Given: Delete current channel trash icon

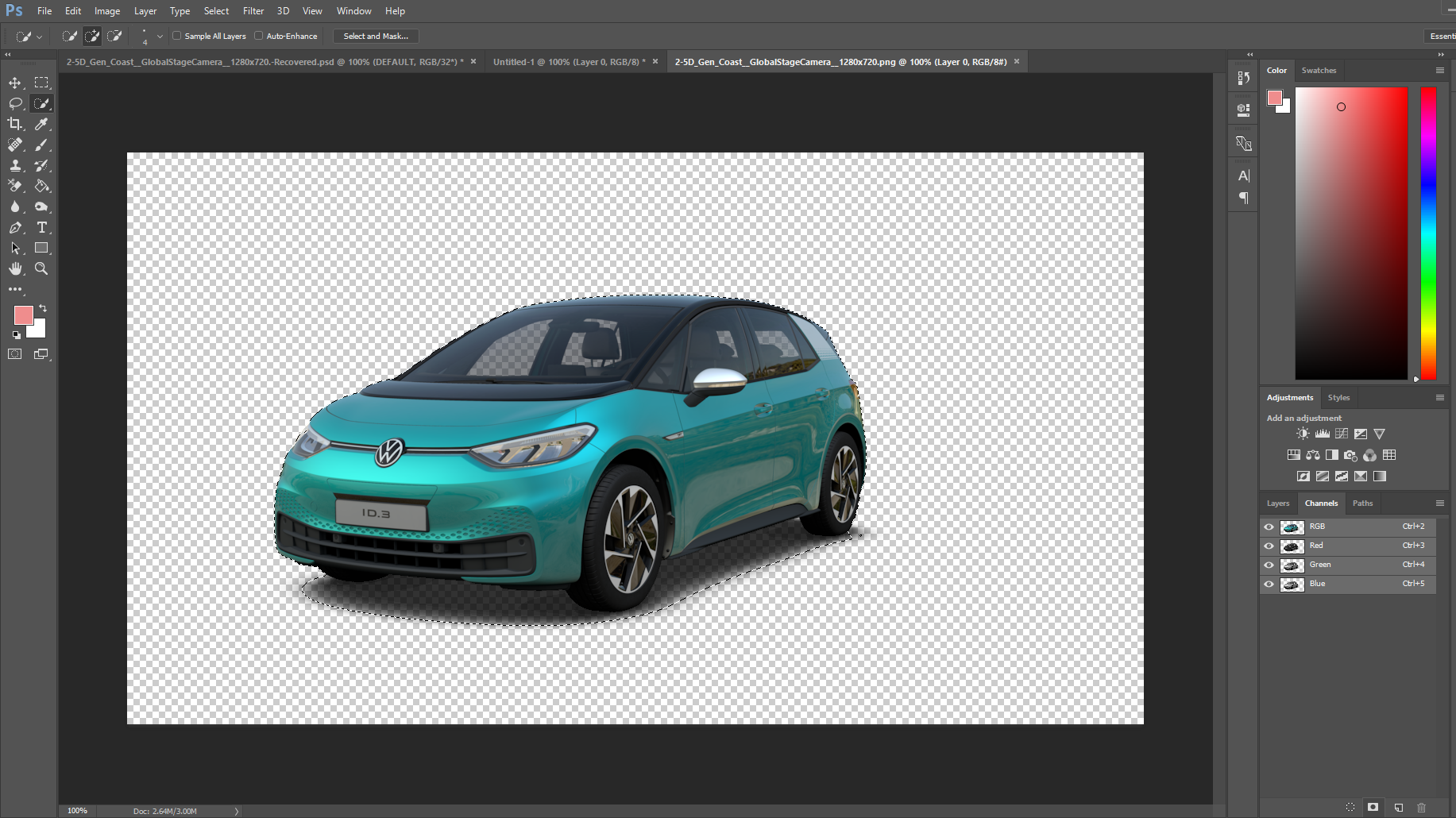Looking at the screenshot, I should (1422, 807).
